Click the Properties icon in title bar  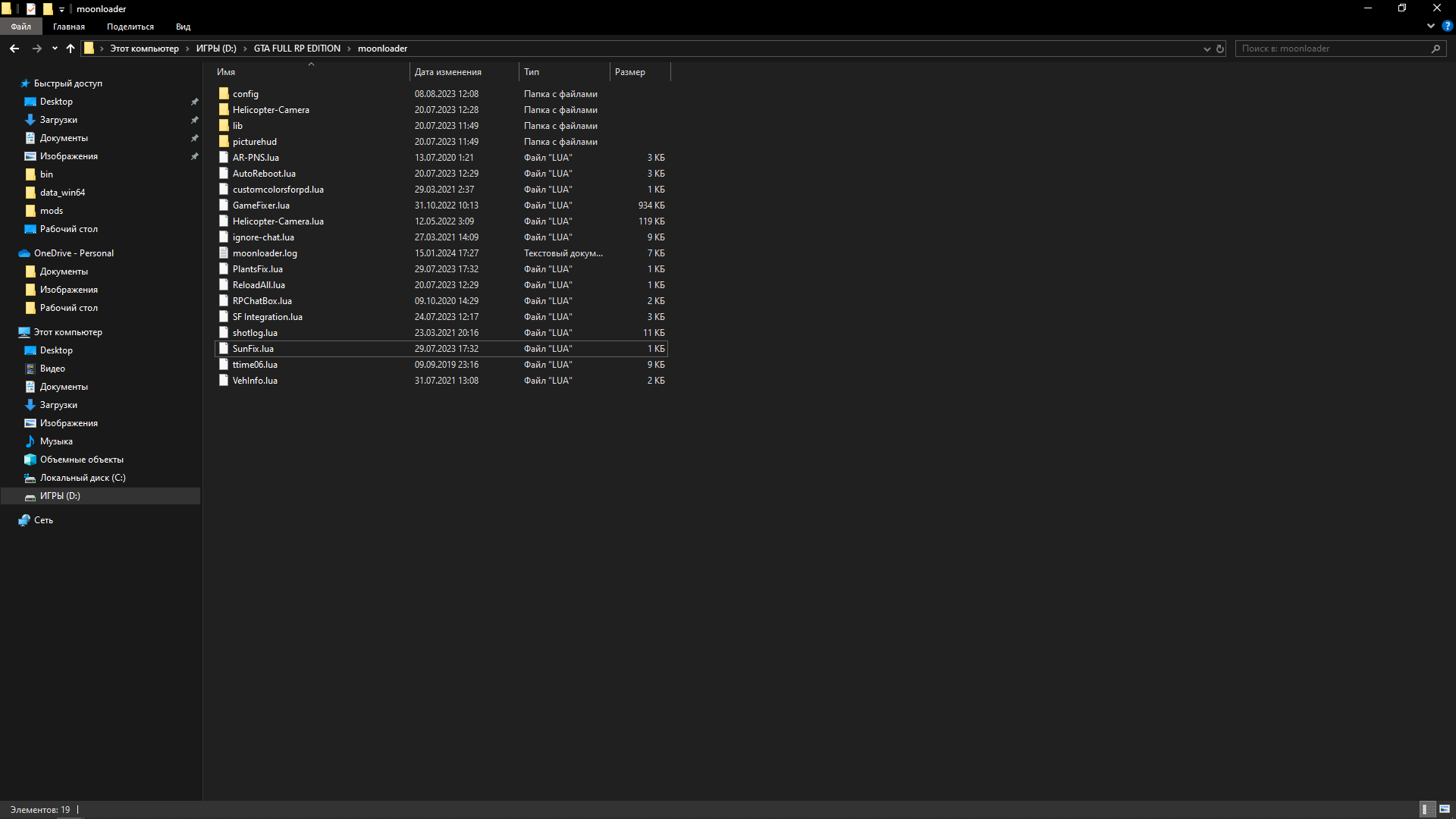[x=31, y=9]
